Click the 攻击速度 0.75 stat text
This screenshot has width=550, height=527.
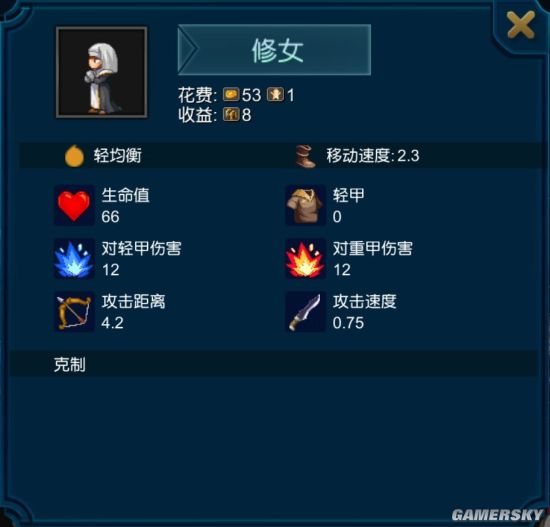(x=364, y=312)
